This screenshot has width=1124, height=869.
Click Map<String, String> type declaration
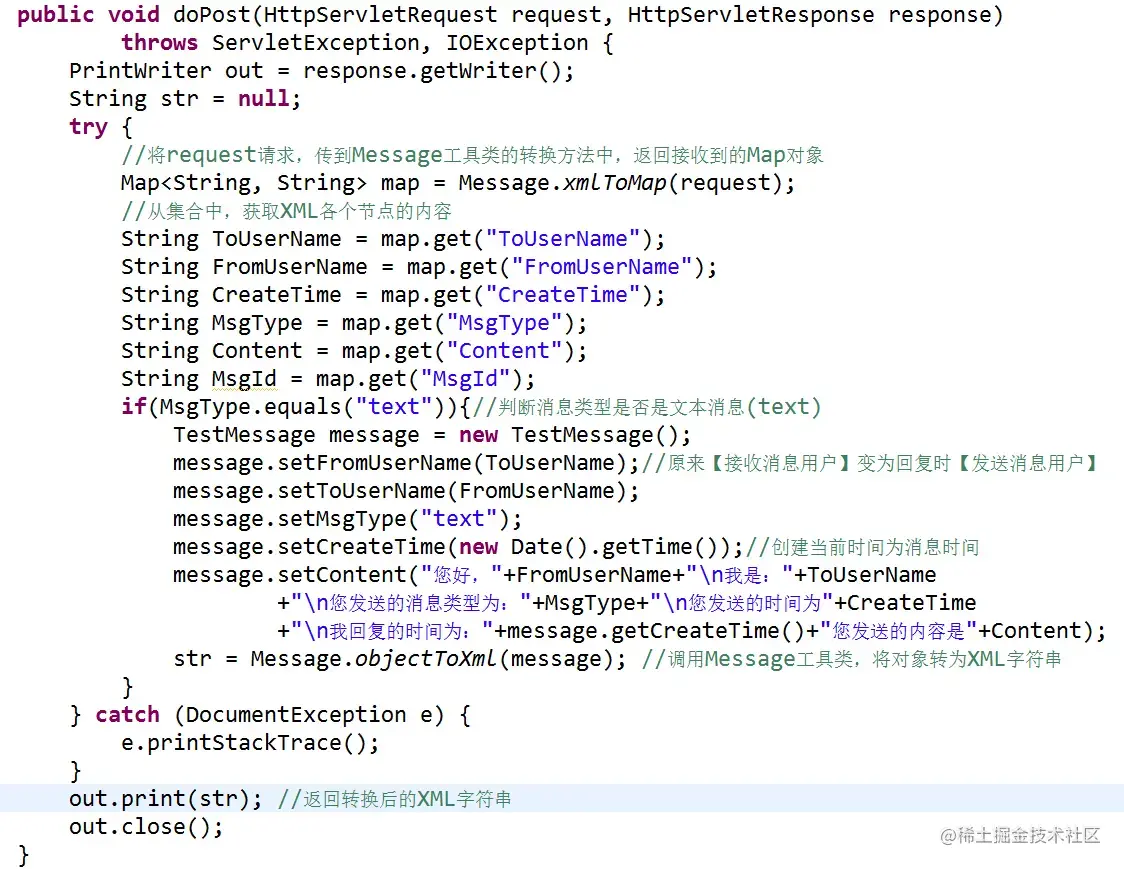pos(244,183)
